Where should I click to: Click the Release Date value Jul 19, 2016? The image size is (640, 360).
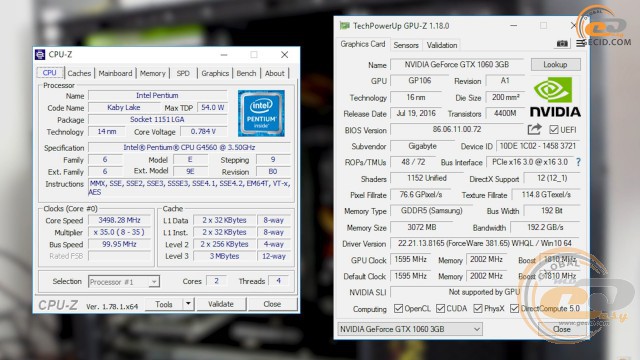pyautogui.click(x=416, y=113)
